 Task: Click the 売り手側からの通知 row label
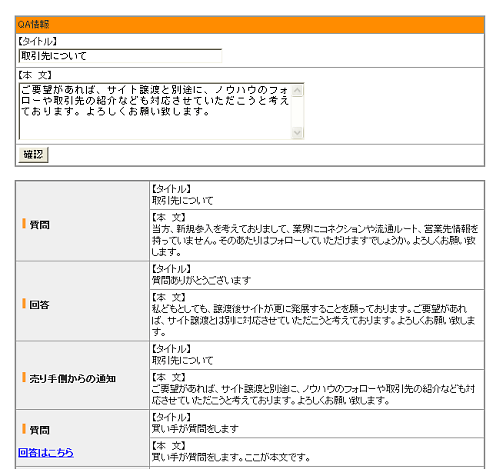coord(73,379)
